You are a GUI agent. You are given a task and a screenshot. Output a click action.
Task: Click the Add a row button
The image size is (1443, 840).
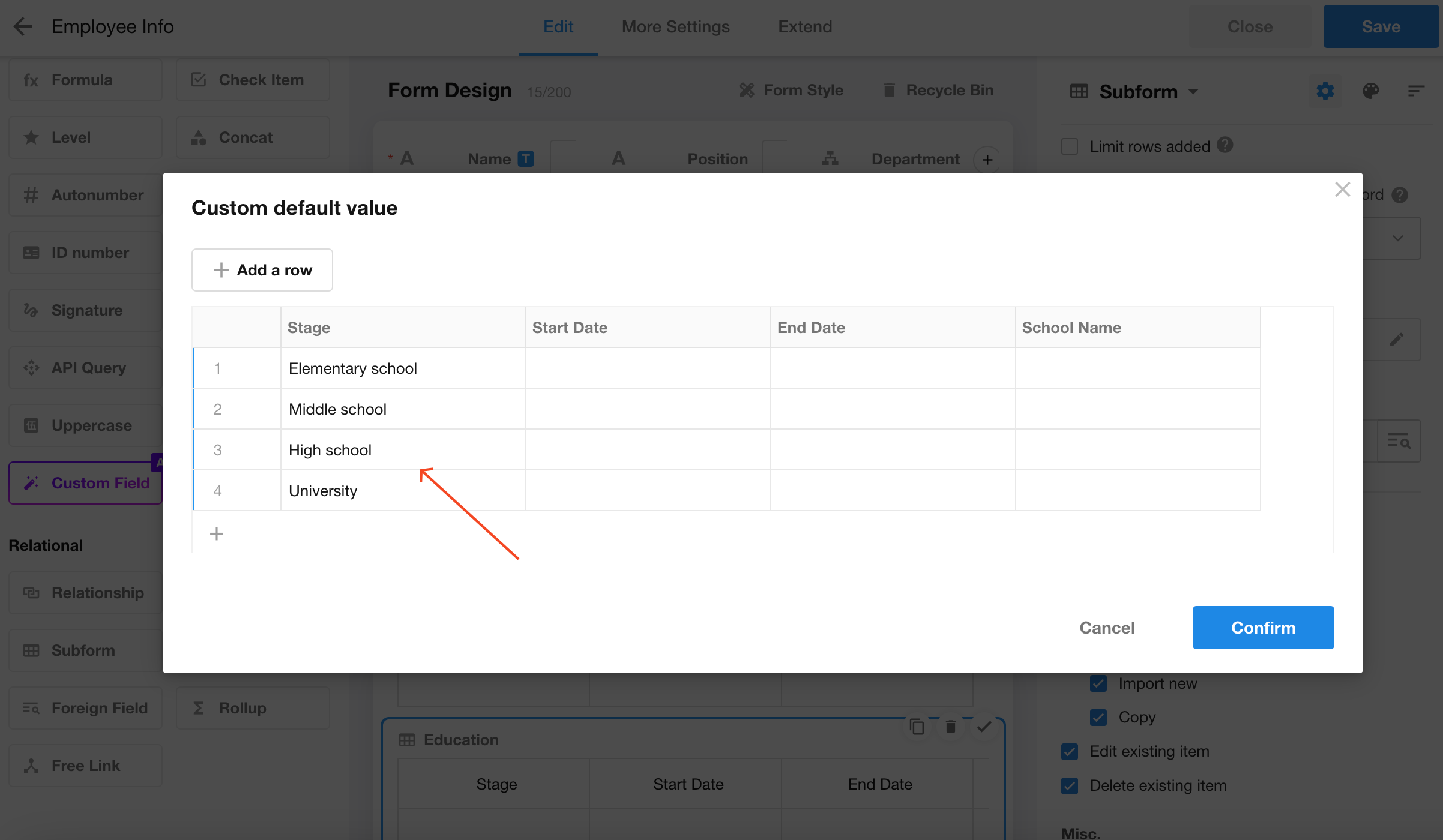[x=262, y=270]
